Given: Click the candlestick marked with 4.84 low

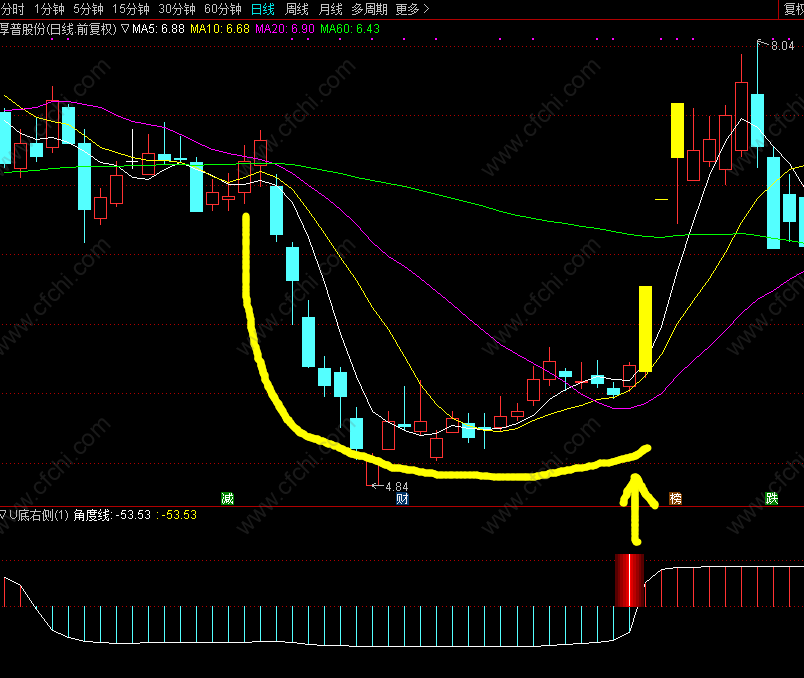Looking at the screenshot, I should [372, 471].
